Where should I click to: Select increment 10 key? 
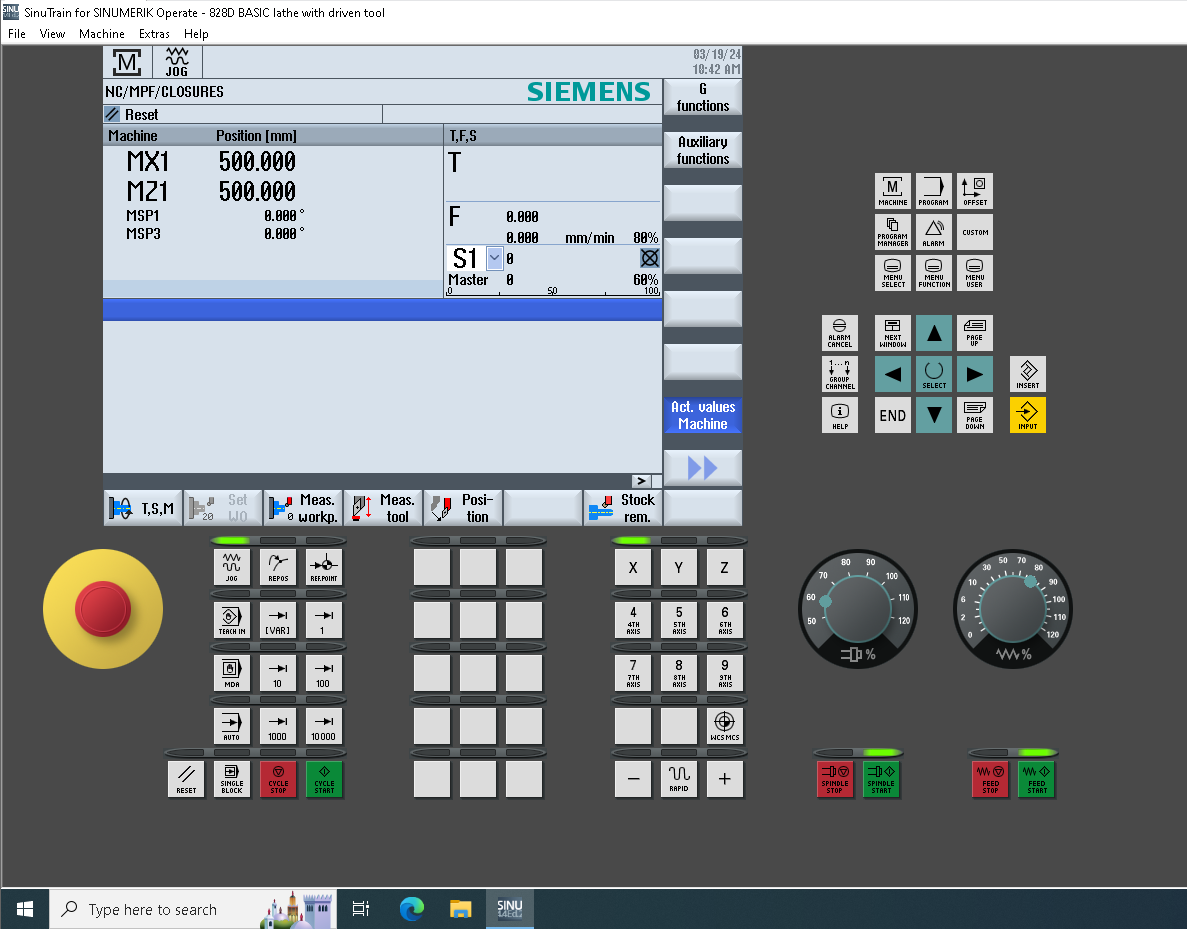[x=278, y=672]
